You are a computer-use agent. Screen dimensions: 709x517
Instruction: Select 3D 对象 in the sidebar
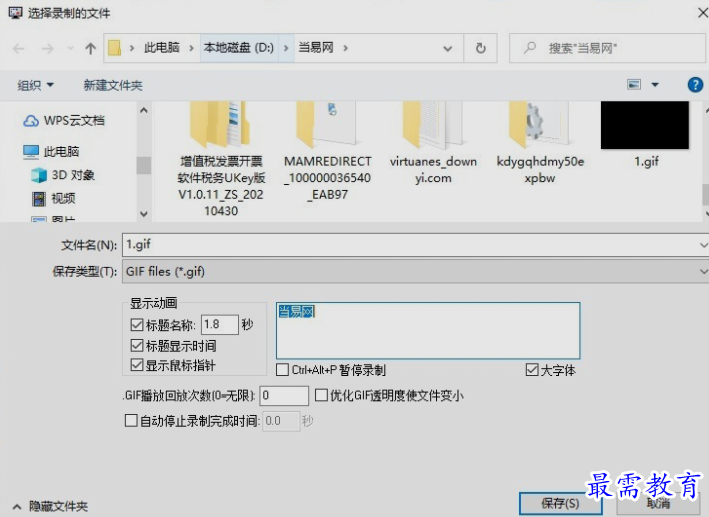(63, 175)
